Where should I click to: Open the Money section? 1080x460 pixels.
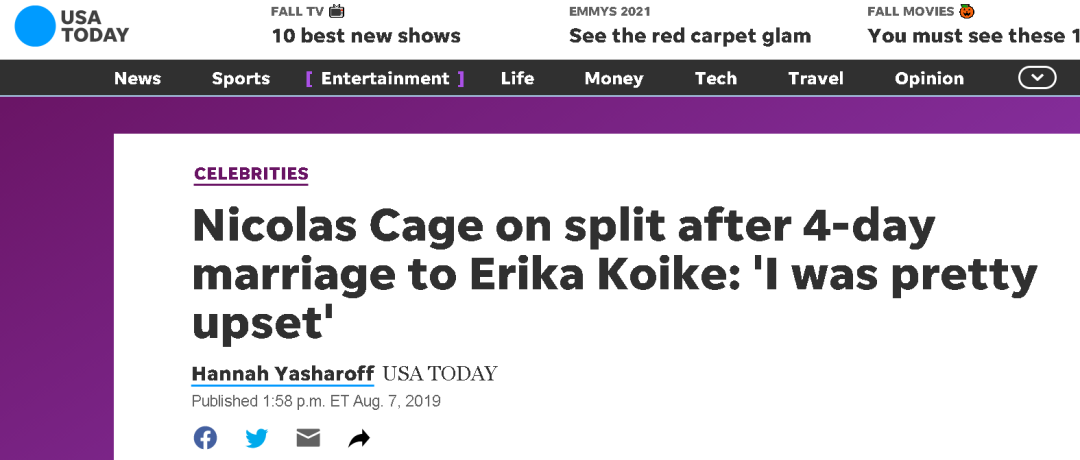614,79
